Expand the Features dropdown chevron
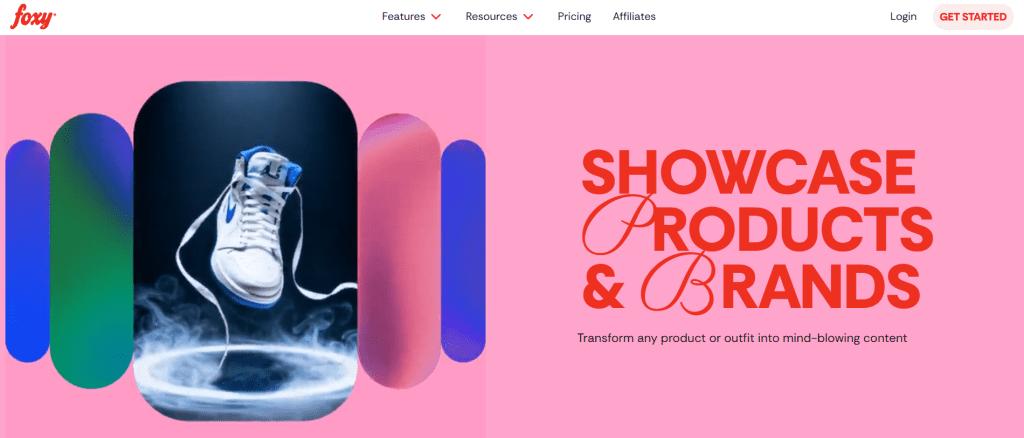The image size is (1024, 438). coord(436,17)
